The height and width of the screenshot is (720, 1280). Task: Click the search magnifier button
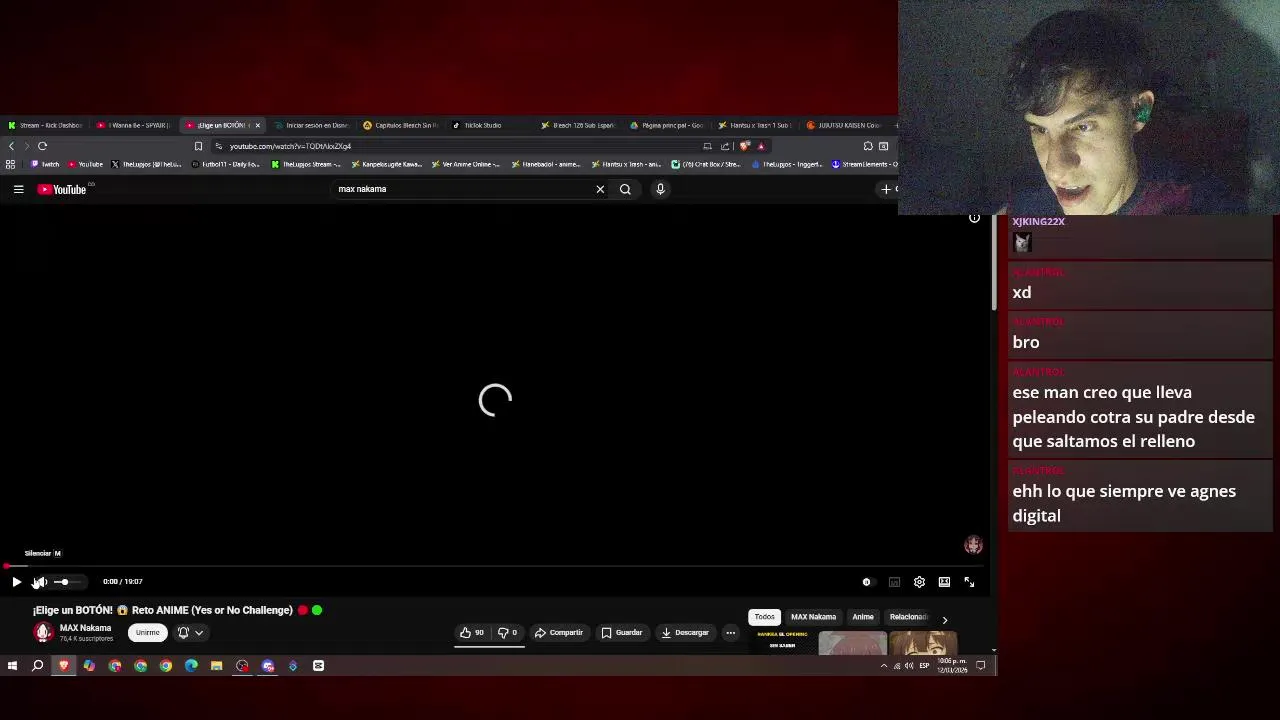click(625, 189)
